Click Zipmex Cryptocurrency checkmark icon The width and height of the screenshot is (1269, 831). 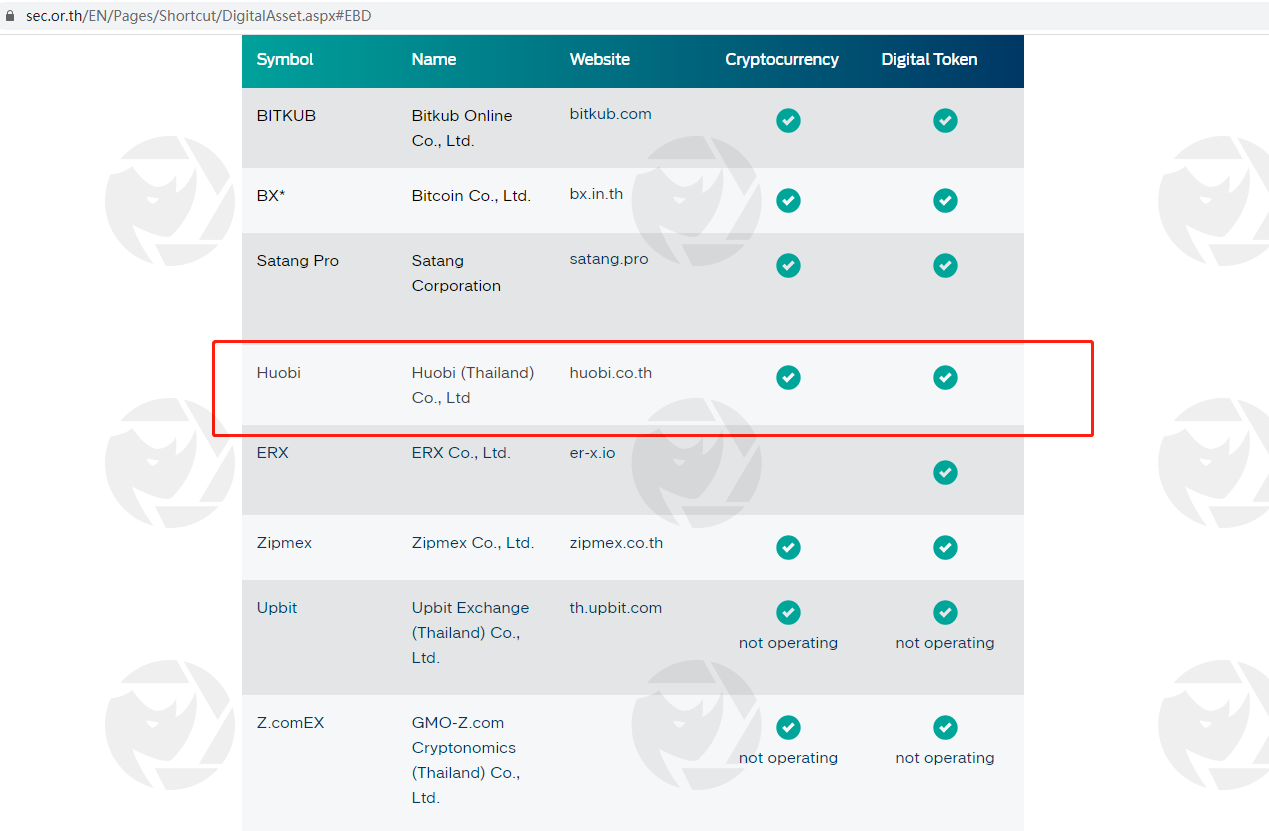tap(788, 547)
